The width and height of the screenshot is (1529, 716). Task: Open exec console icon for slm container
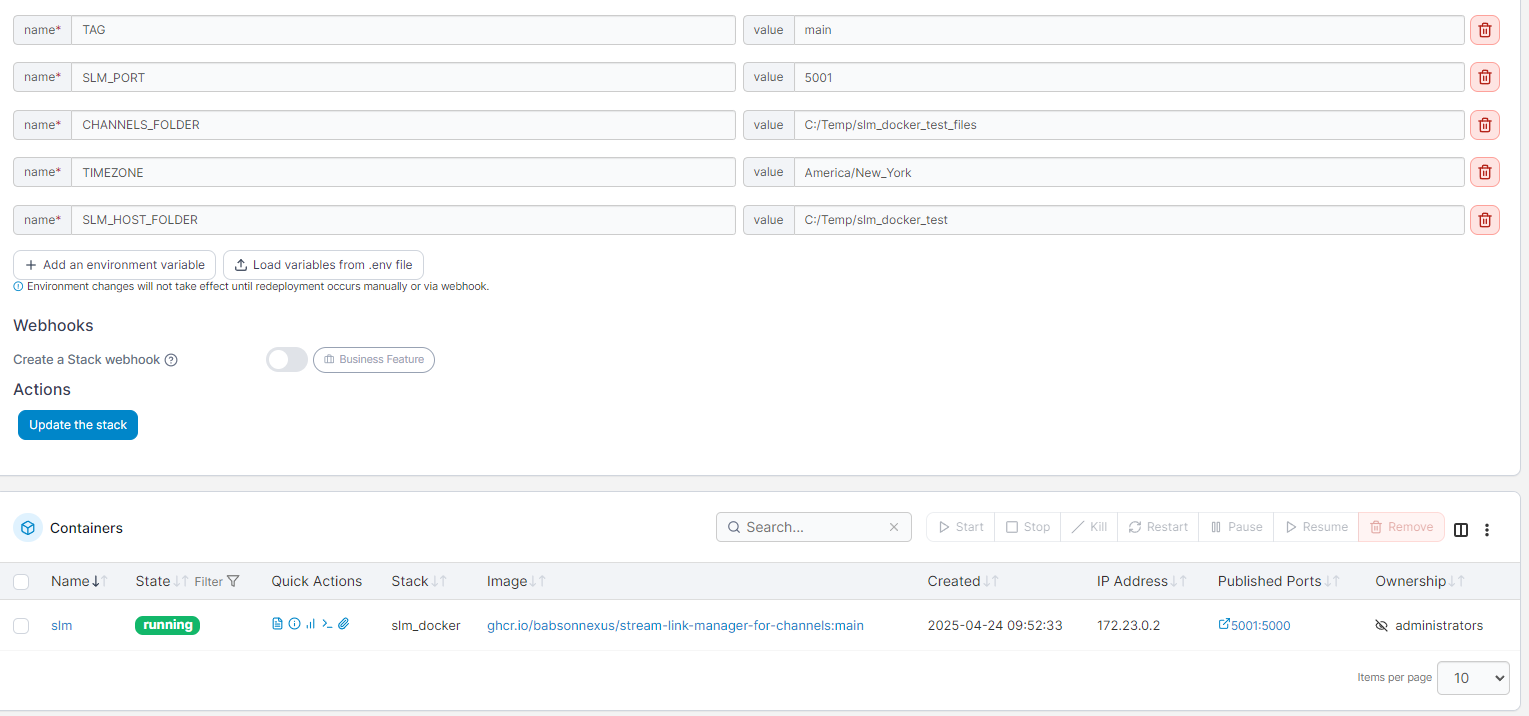pos(326,624)
